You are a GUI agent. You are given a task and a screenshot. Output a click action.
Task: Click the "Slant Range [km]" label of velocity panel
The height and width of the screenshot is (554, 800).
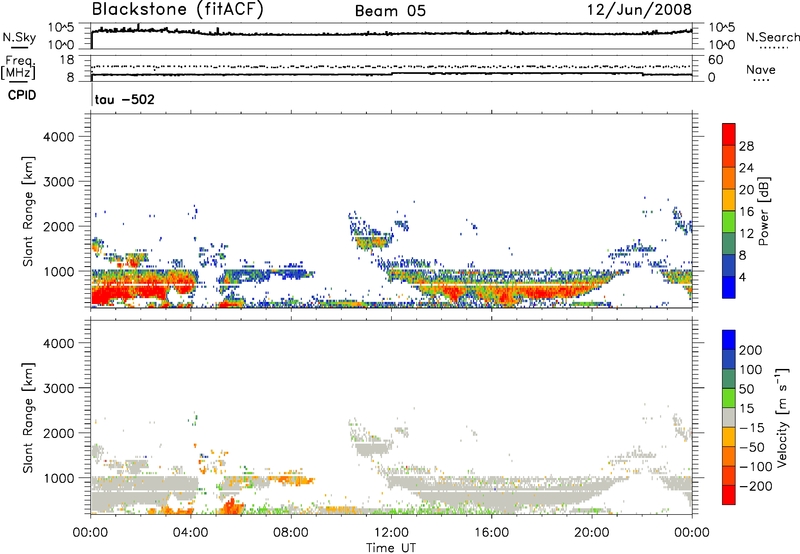click(x=28, y=418)
